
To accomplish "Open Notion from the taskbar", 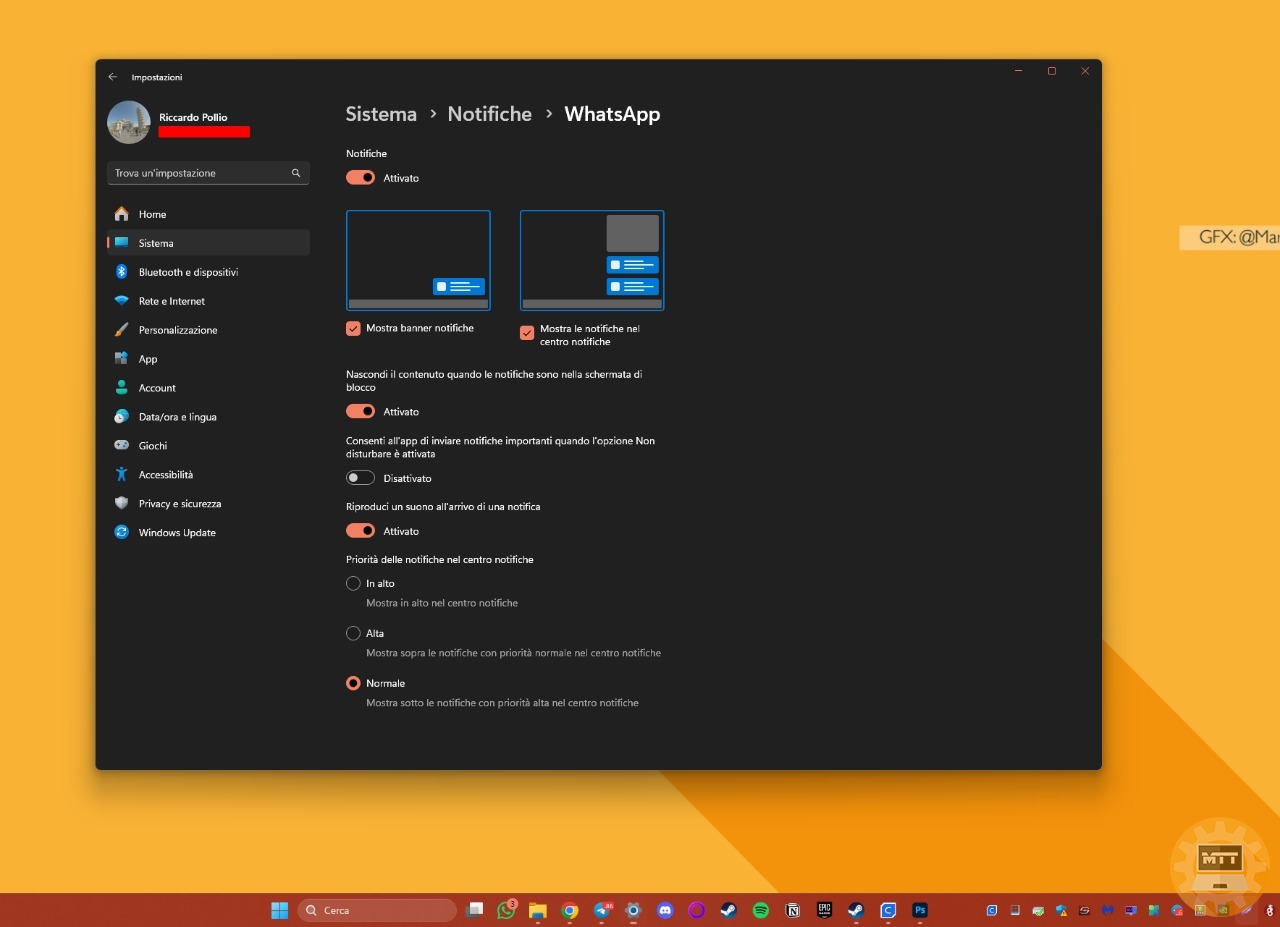I will (x=792, y=910).
